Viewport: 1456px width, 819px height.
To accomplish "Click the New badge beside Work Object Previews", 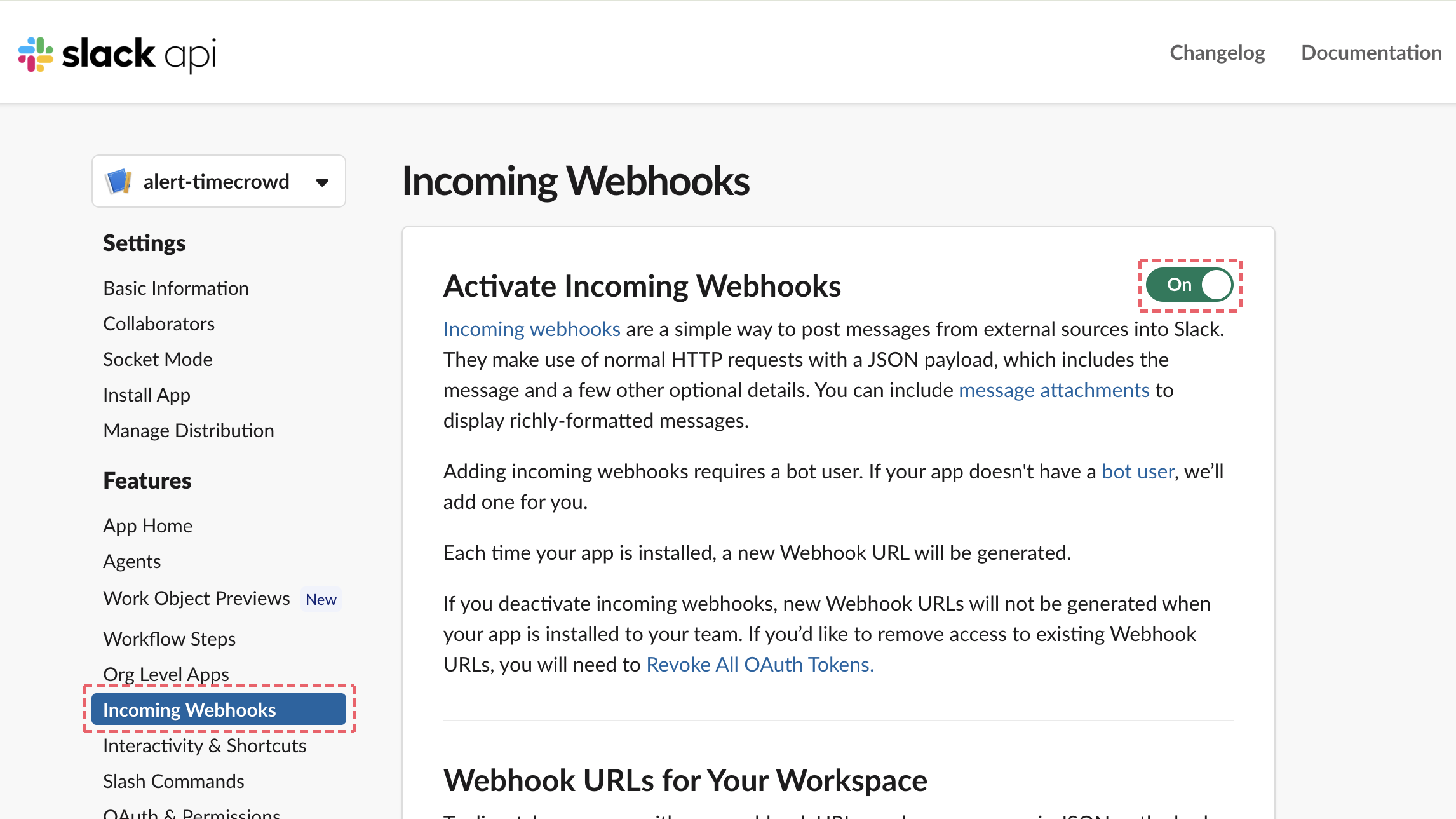I will click(321, 599).
